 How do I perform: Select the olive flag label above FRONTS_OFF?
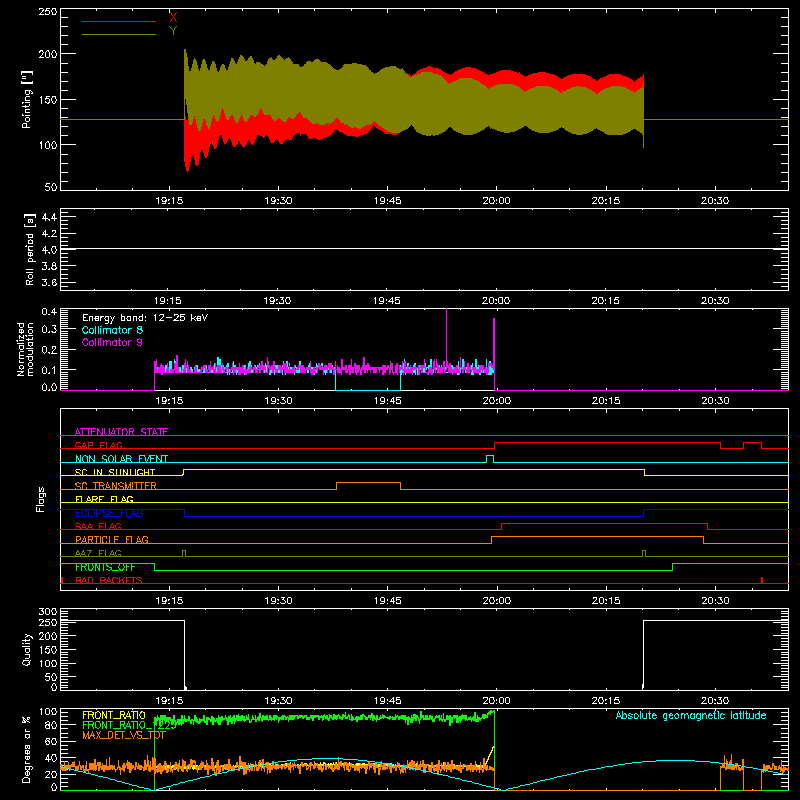click(x=98, y=553)
